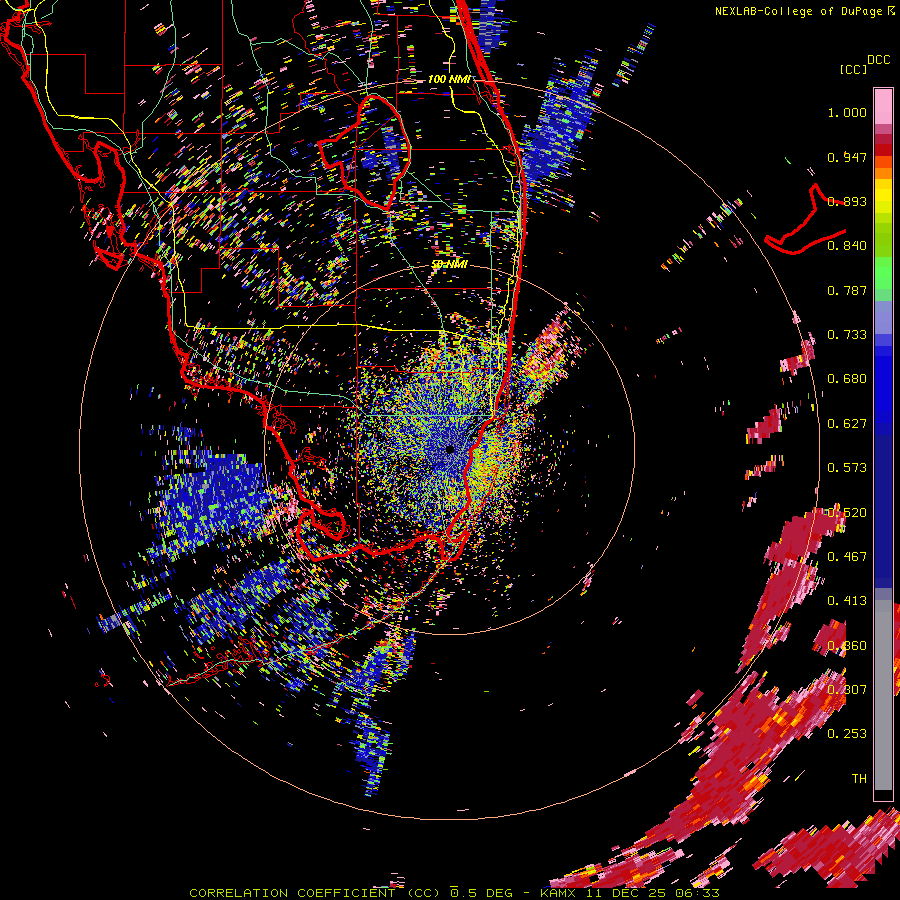The width and height of the screenshot is (900, 900).
Task: Click the 0.360 scale value
Action: tap(847, 646)
